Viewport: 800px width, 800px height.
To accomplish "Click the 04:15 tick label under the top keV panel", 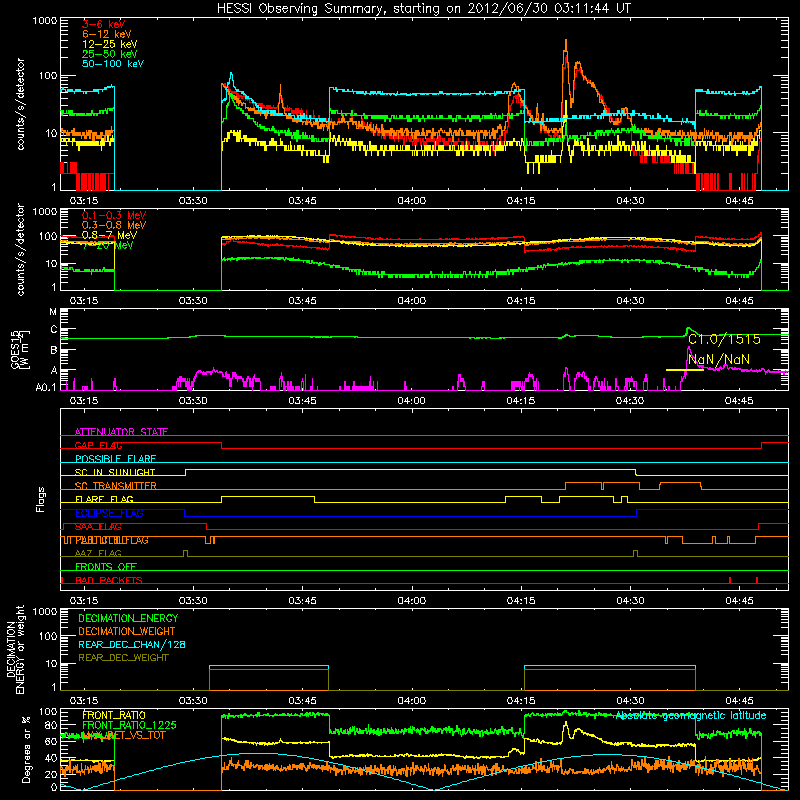I will 521,201.
